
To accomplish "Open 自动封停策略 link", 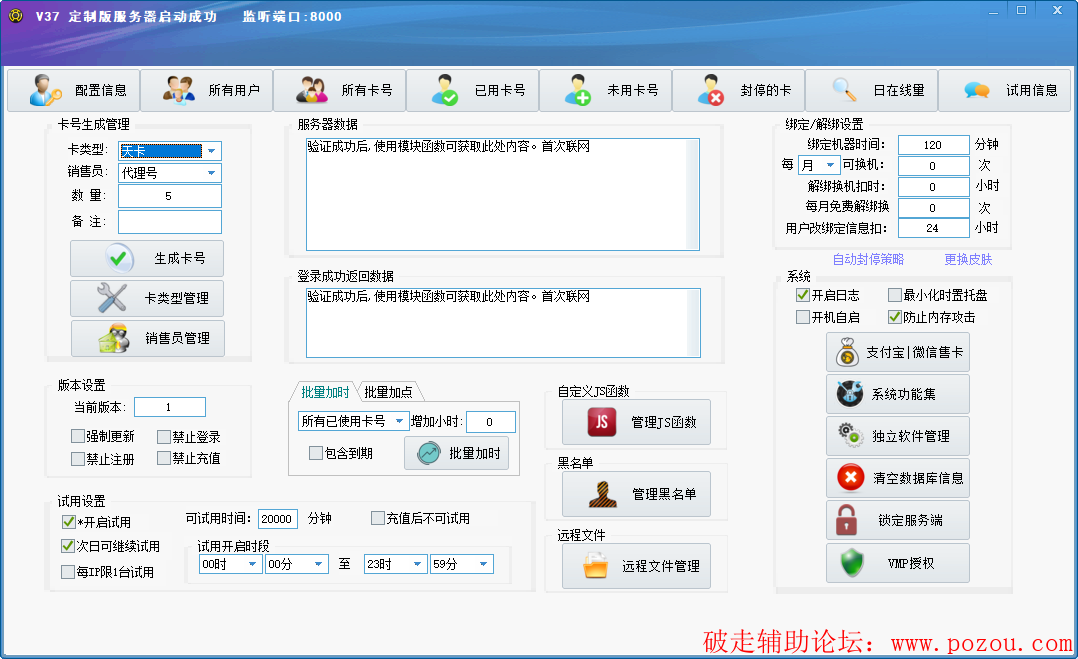I will (868, 259).
